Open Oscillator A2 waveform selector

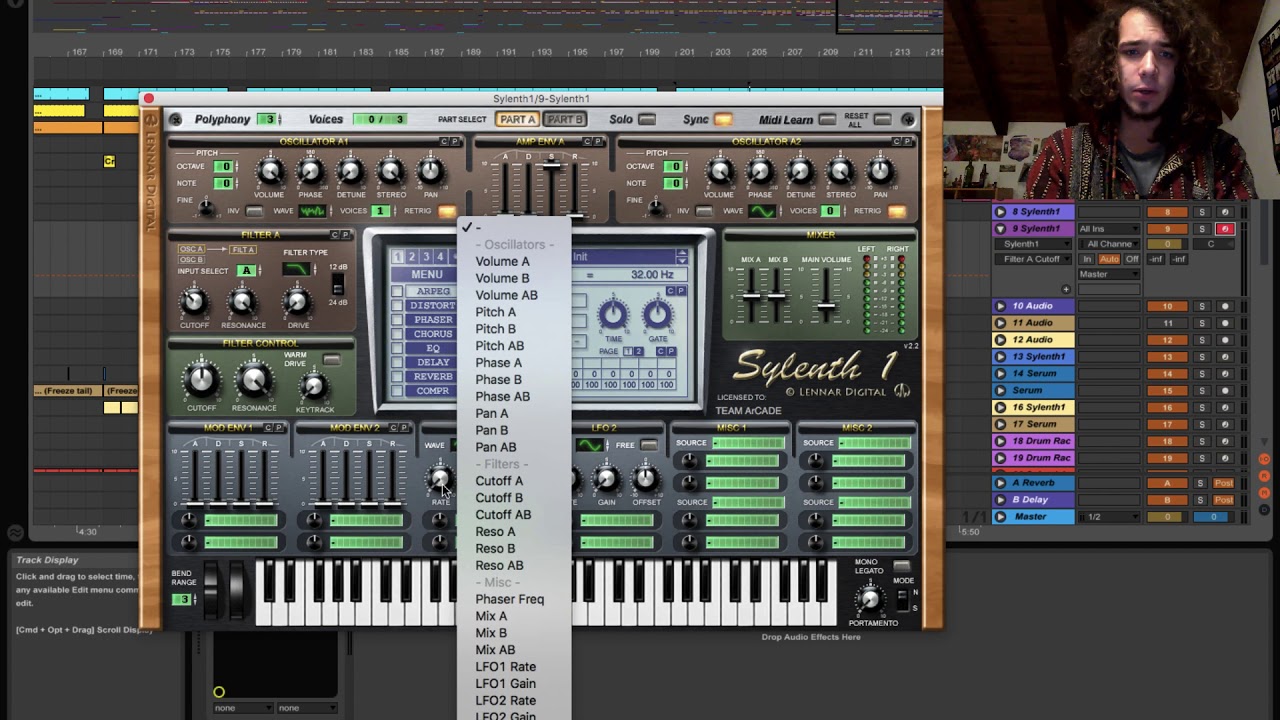tap(762, 211)
